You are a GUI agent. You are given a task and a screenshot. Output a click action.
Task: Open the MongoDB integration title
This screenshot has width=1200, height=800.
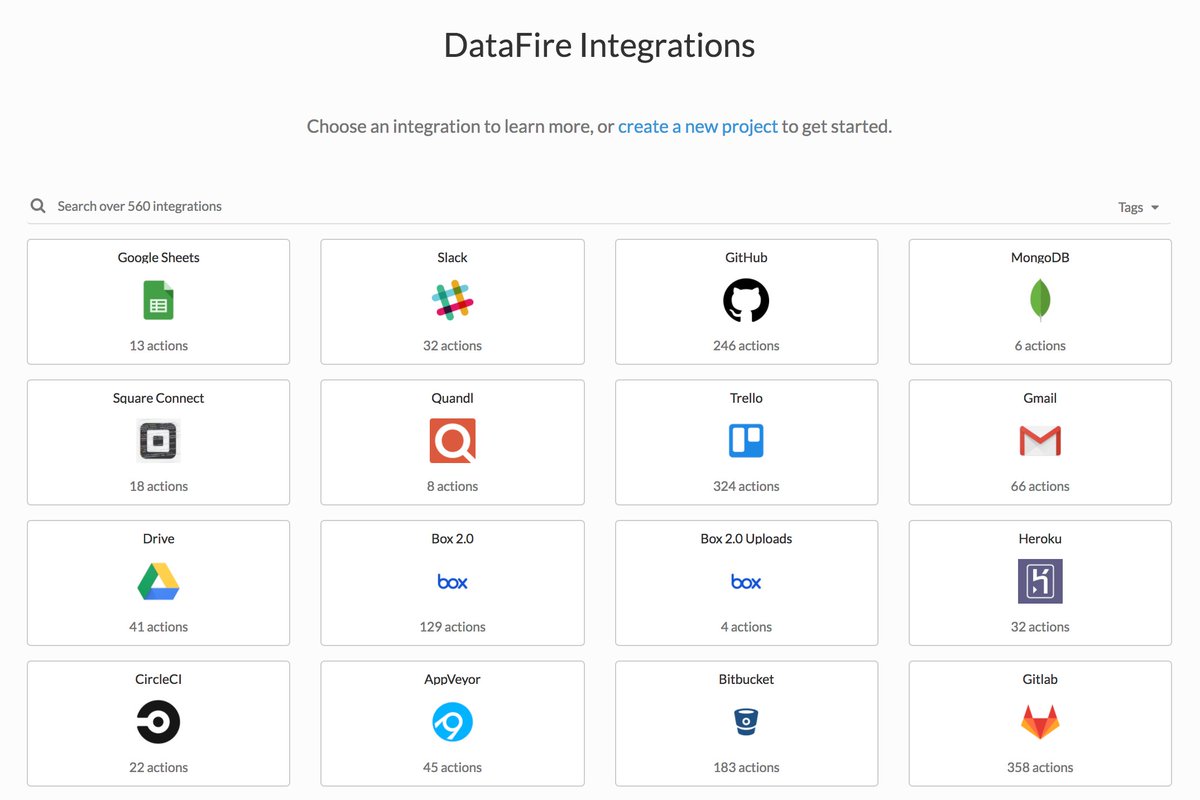[x=1040, y=257]
